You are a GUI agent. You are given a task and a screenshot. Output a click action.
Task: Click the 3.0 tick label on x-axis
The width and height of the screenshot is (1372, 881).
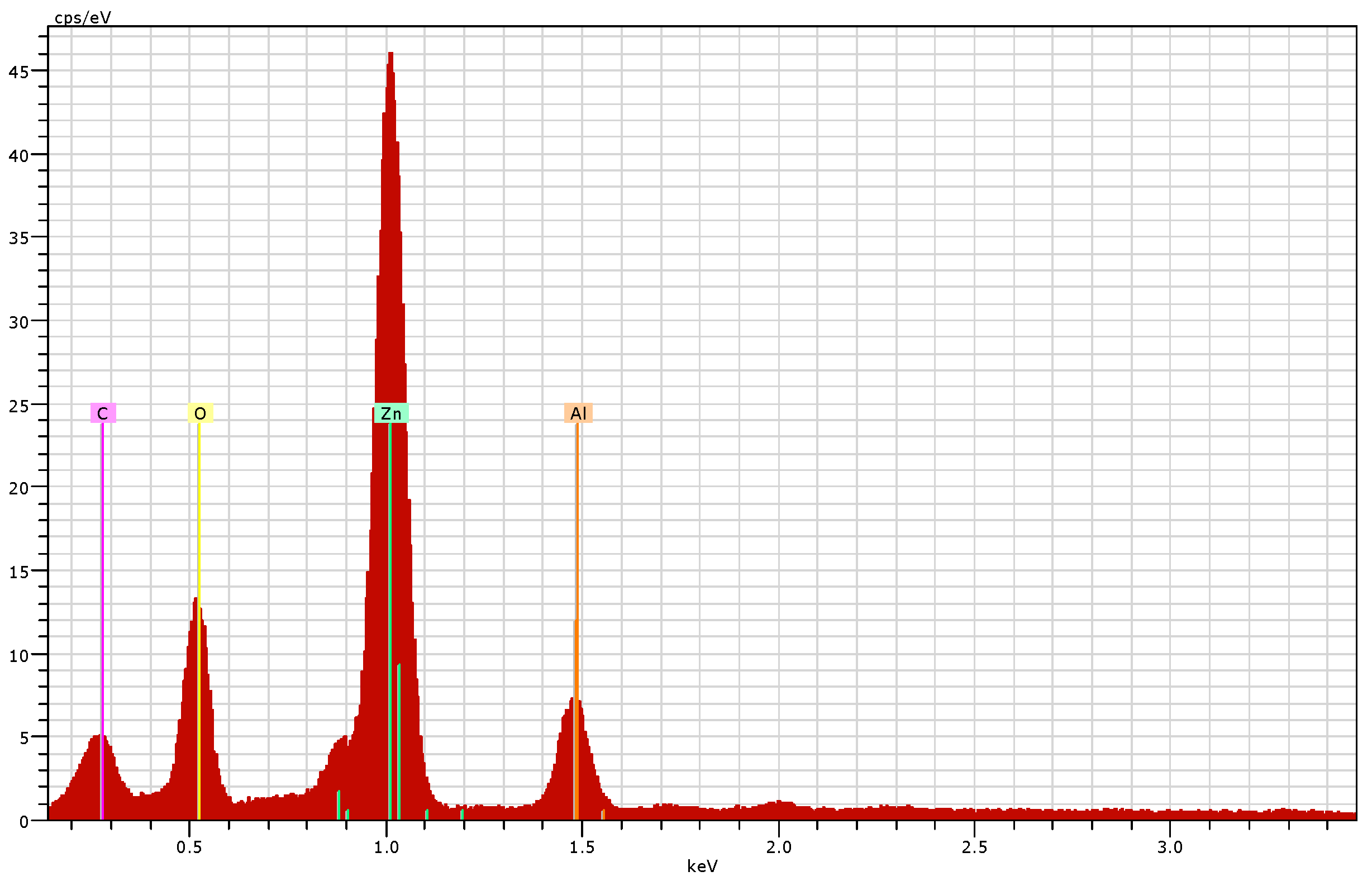coord(1170,847)
